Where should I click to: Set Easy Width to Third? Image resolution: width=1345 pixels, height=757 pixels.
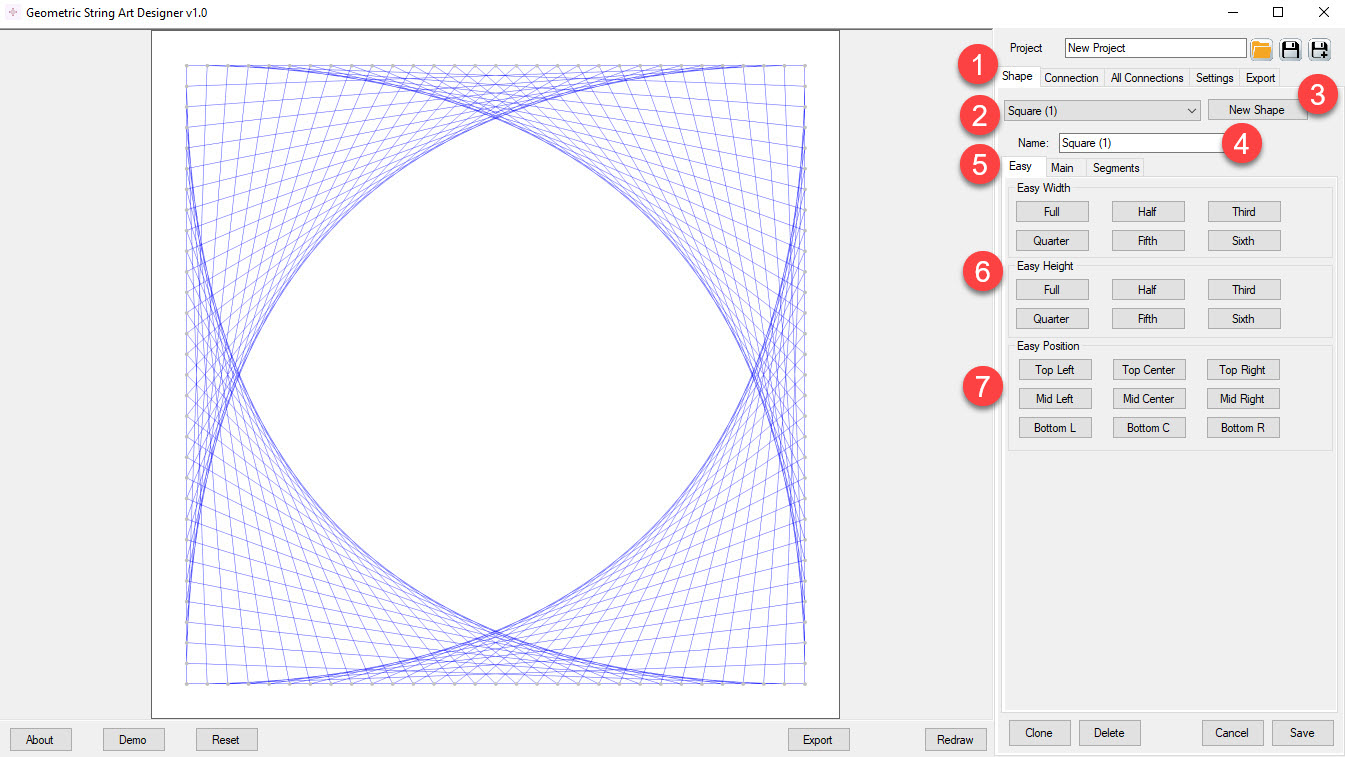(x=1243, y=212)
